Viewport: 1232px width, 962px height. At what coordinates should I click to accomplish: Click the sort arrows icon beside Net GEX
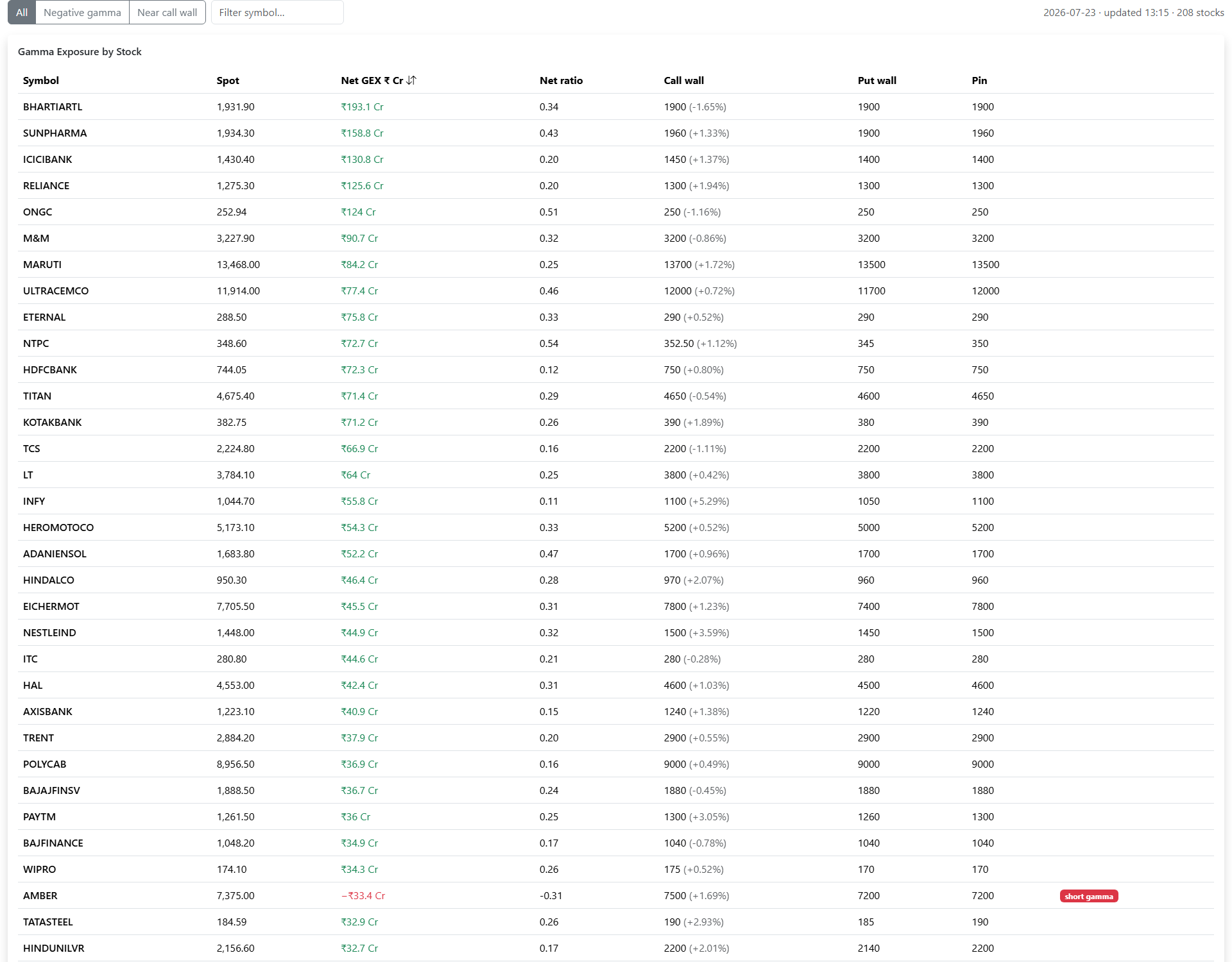[x=411, y=80]
